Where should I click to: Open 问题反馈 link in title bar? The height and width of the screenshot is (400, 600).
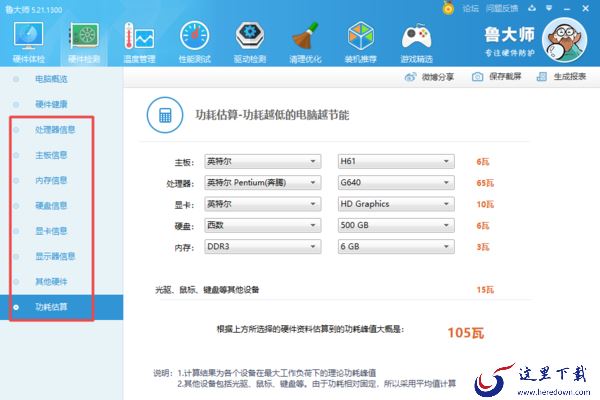502,8
